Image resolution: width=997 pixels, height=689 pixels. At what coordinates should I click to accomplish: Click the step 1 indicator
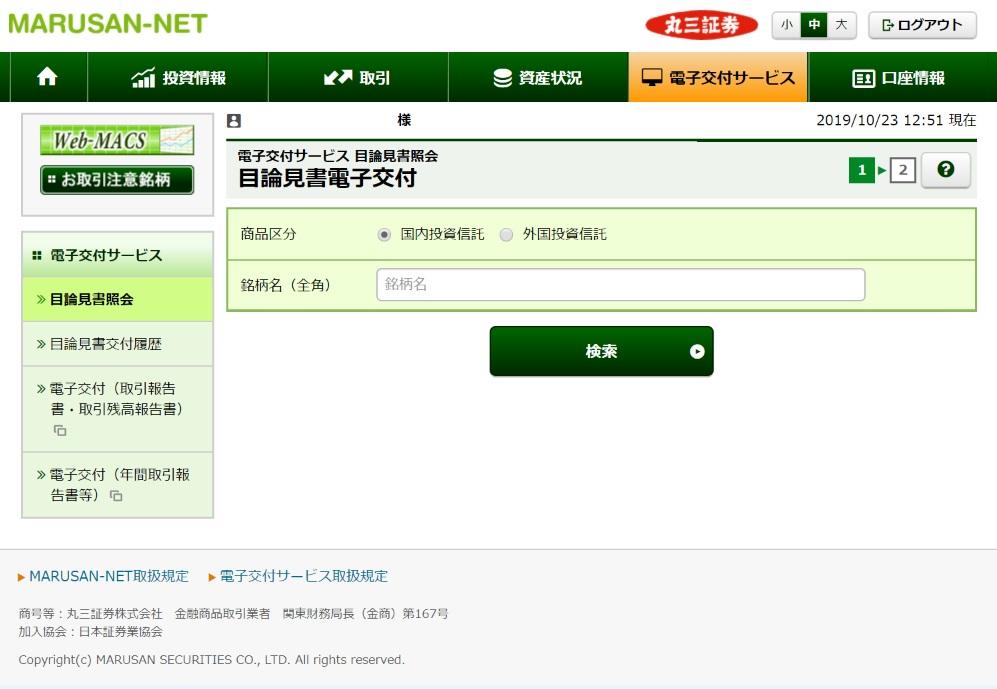tap(862, 170)
